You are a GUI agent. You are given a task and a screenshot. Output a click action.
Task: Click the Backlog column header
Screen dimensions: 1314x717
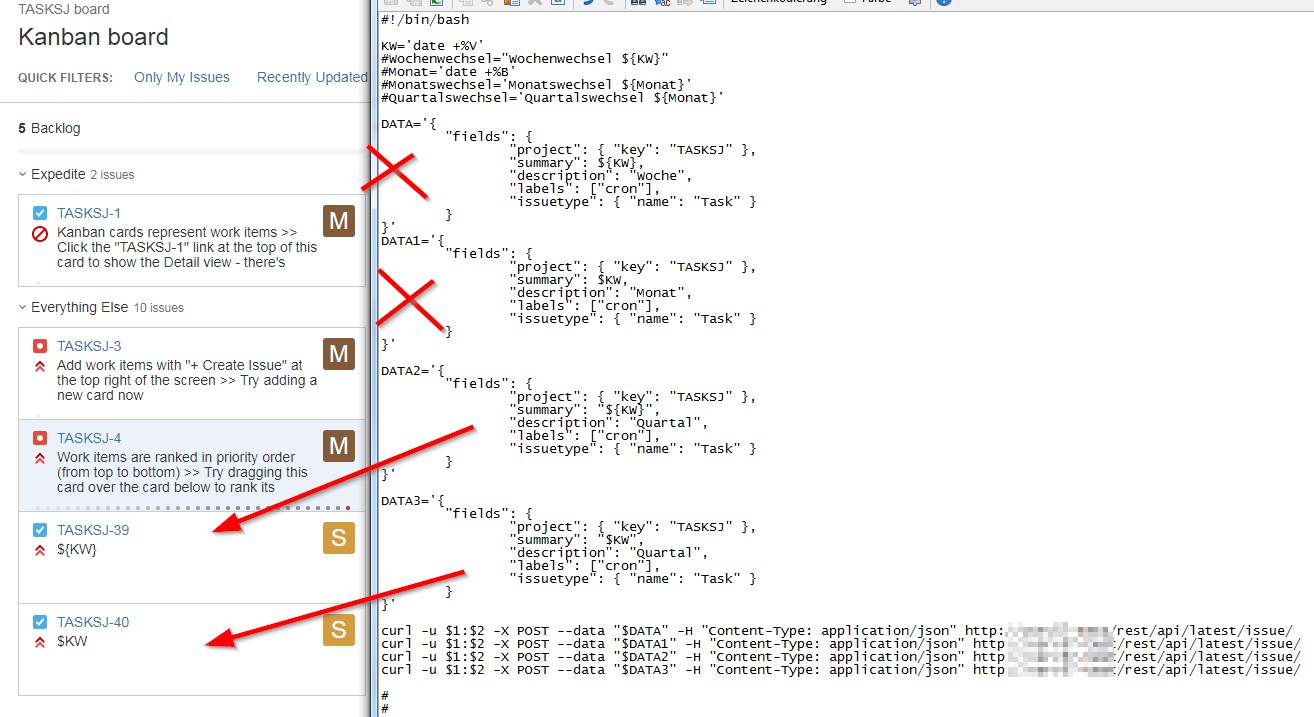click(x=49, y=128)
